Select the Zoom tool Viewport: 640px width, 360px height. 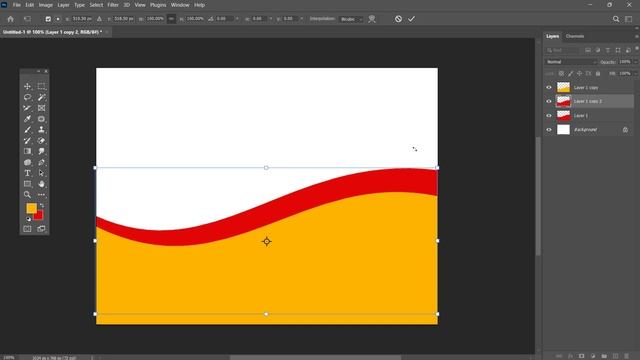tap(27, 195)
